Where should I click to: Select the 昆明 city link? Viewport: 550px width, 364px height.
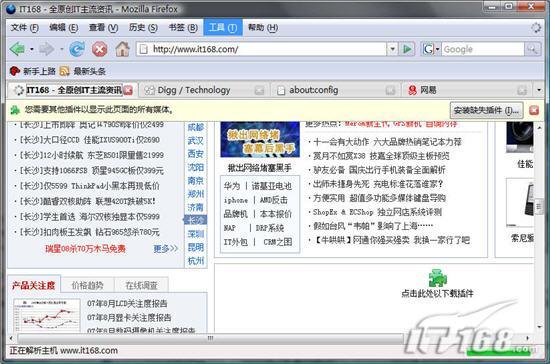point(195,247)
